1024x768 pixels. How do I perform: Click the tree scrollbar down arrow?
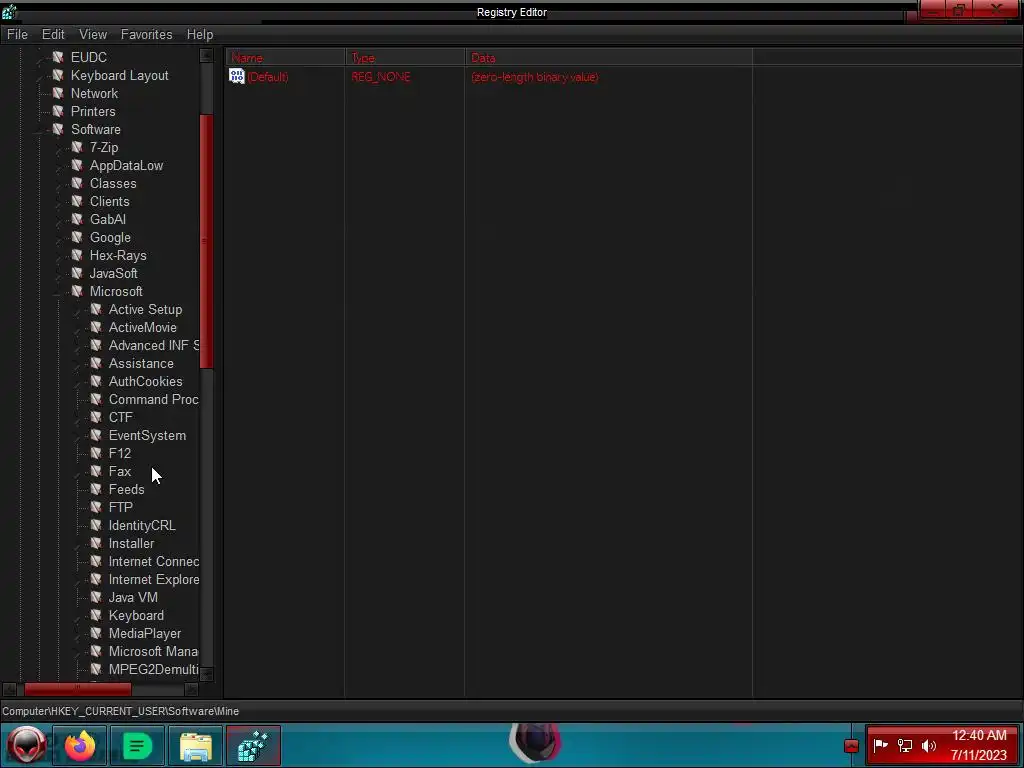point(206,673)
